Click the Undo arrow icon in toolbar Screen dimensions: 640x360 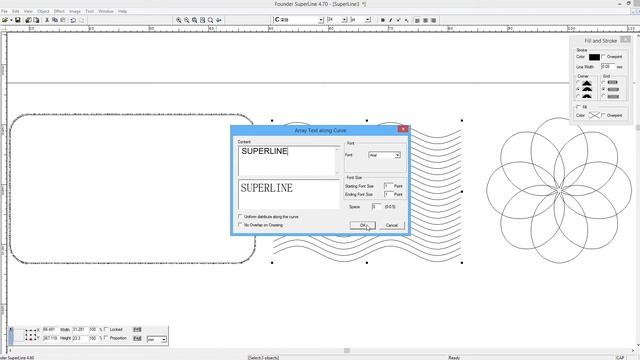(73, 20)
